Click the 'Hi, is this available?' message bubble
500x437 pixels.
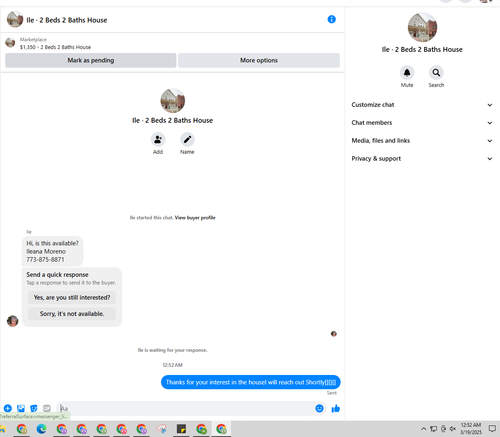(x=52, y=251)
